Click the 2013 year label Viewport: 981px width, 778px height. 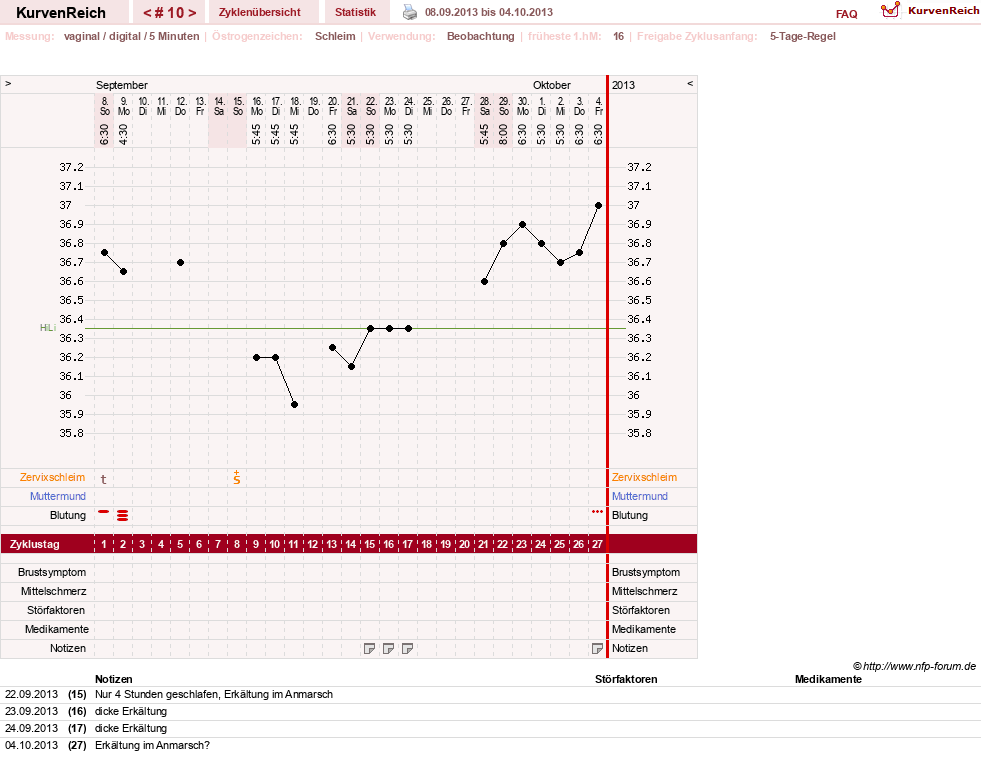coord(623,85)
